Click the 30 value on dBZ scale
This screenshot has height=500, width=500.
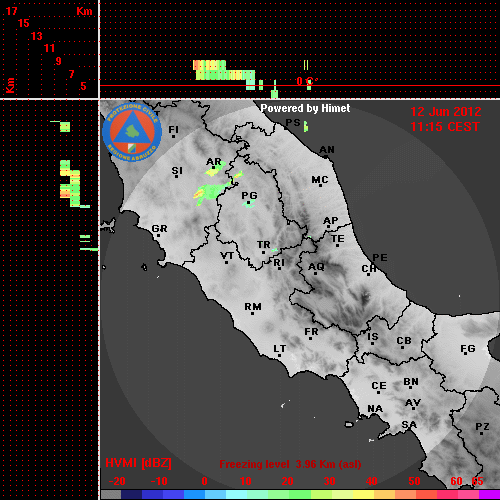(x=329, y=481)
